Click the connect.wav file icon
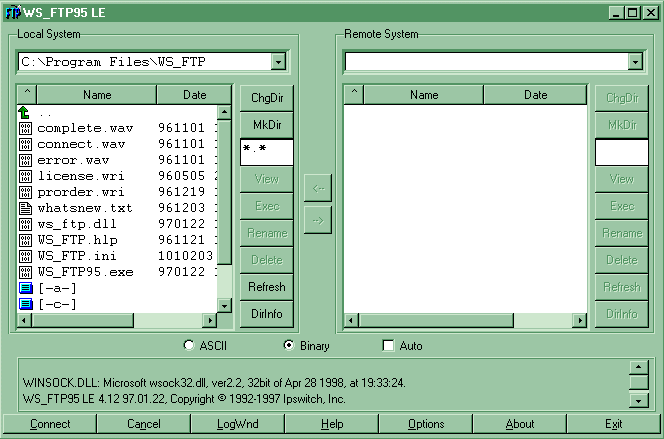Image resolution: width=664 pixels, height=439 pixels. tap(25, 144)
